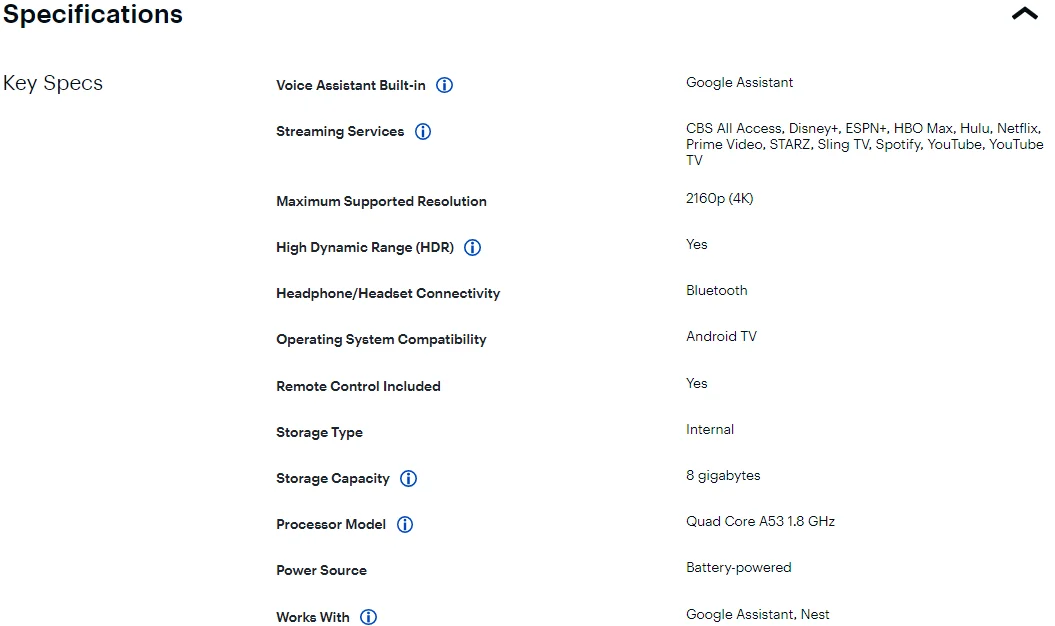This screenshot has width=1055, height=626.
Task: Open info icon for Works With
Action: (368, 617)
